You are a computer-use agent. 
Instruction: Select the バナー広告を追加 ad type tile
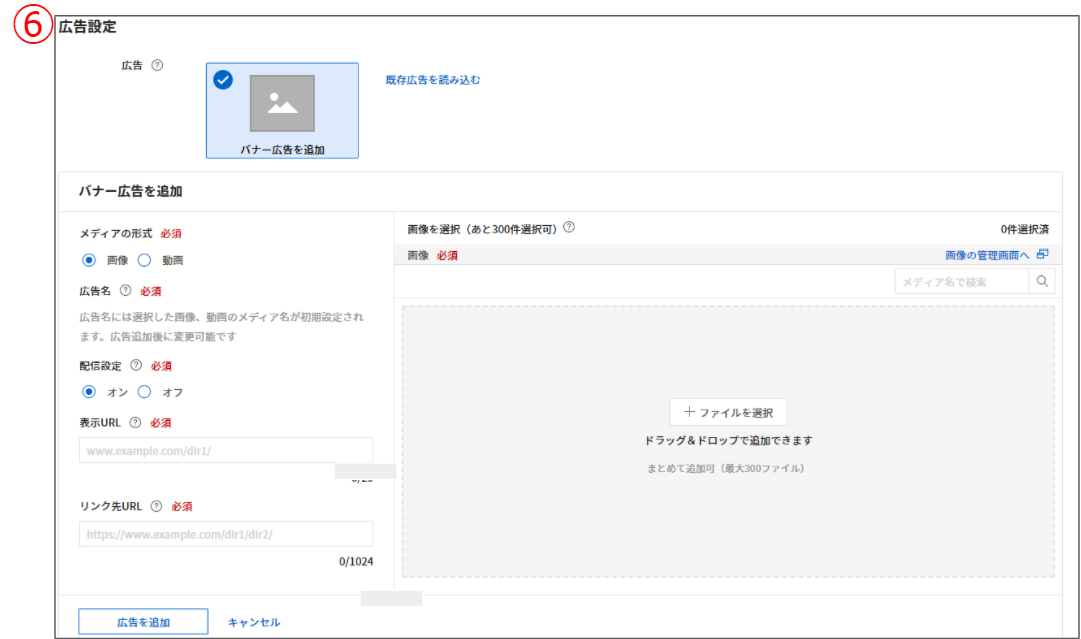coord(282,110)
